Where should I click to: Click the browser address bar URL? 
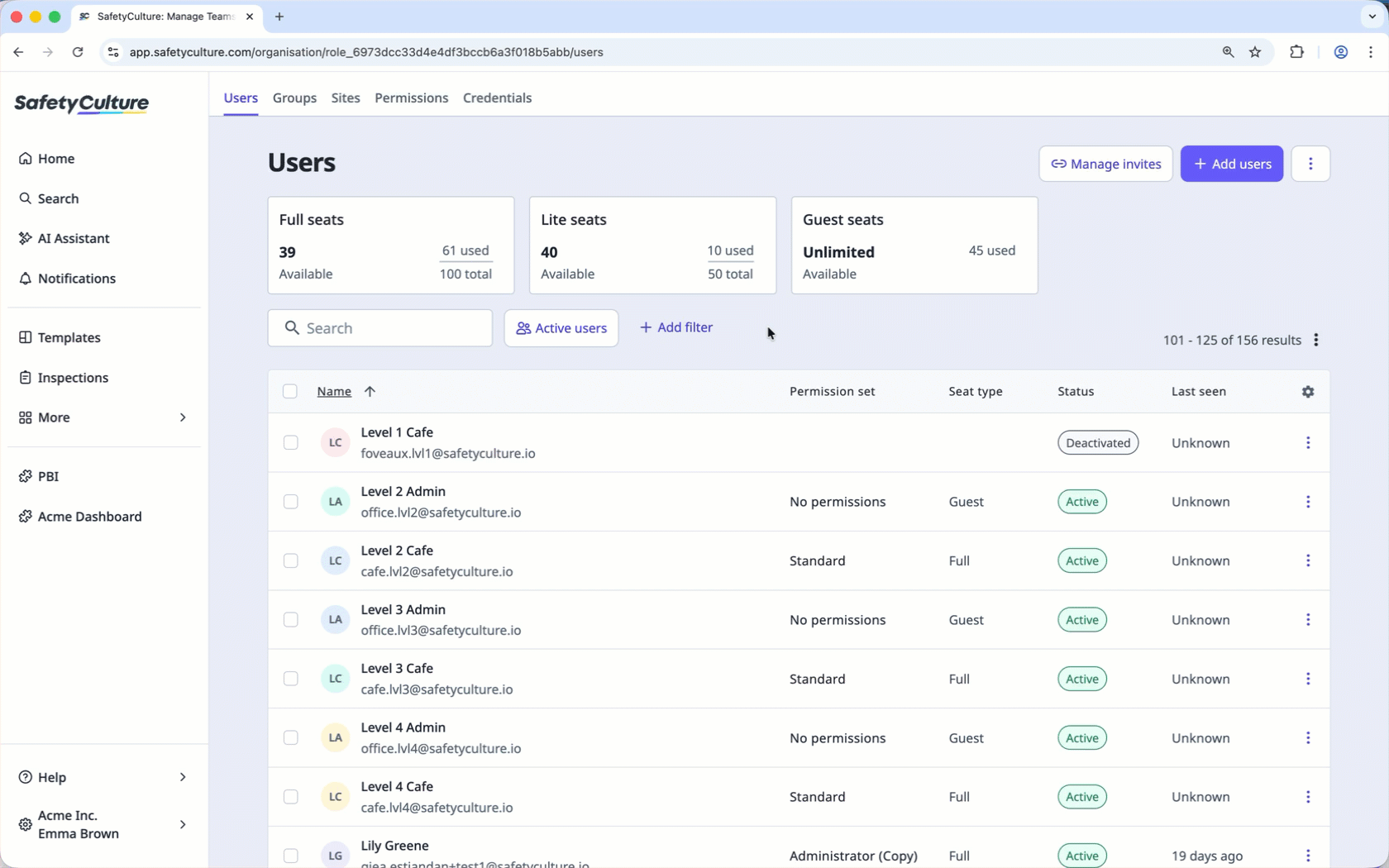point(366,52)
